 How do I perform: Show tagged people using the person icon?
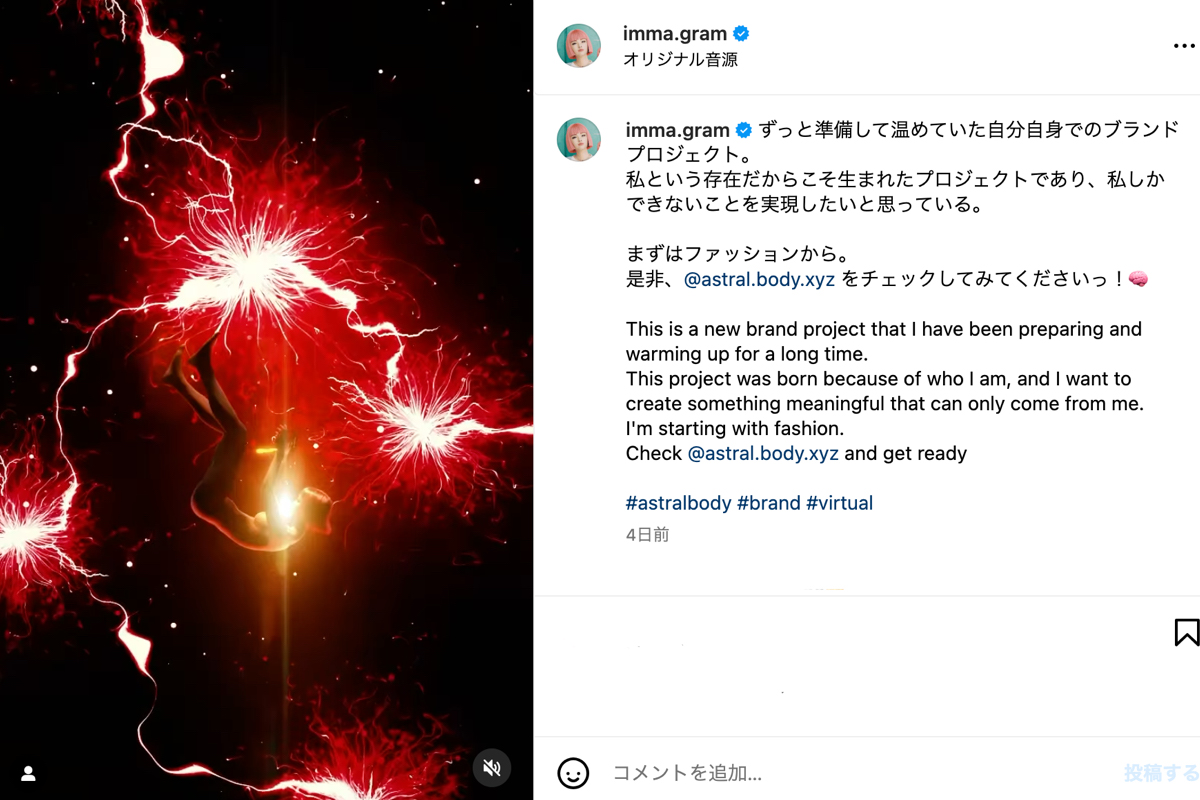coord(28,773)
